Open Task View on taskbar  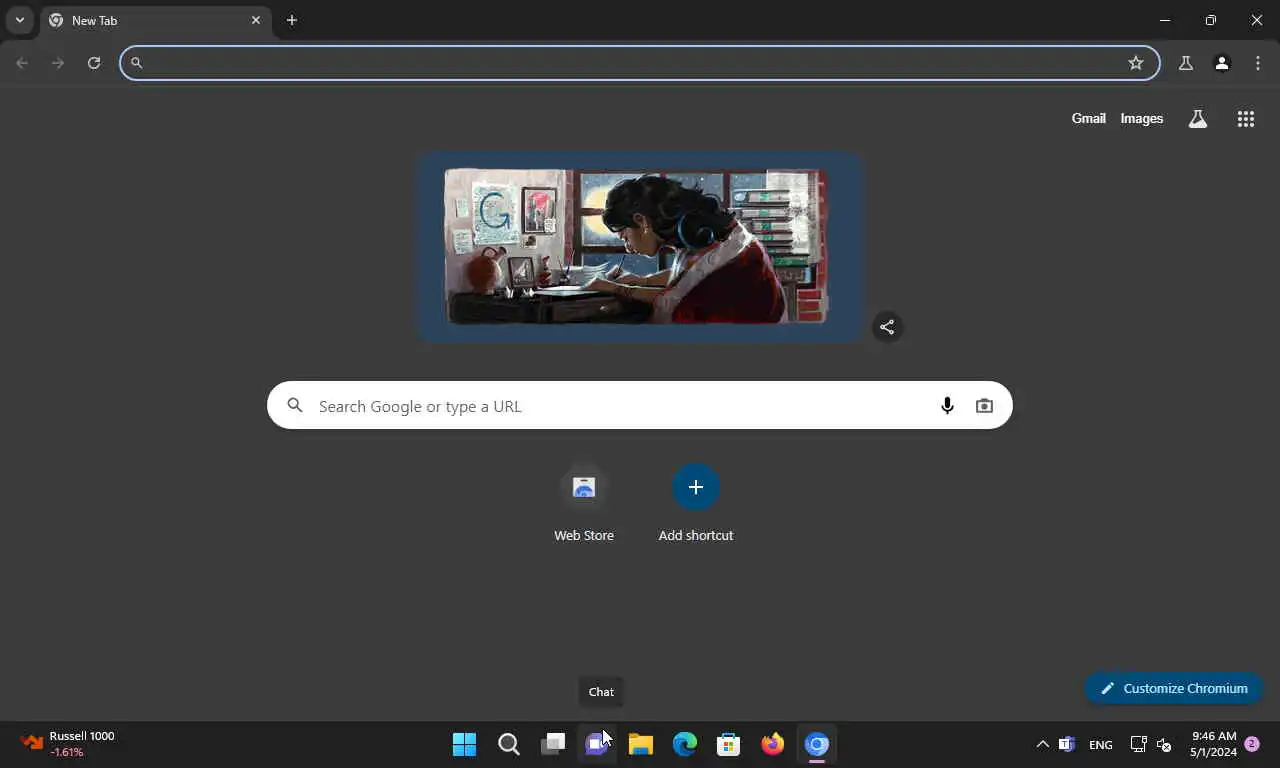553,744
